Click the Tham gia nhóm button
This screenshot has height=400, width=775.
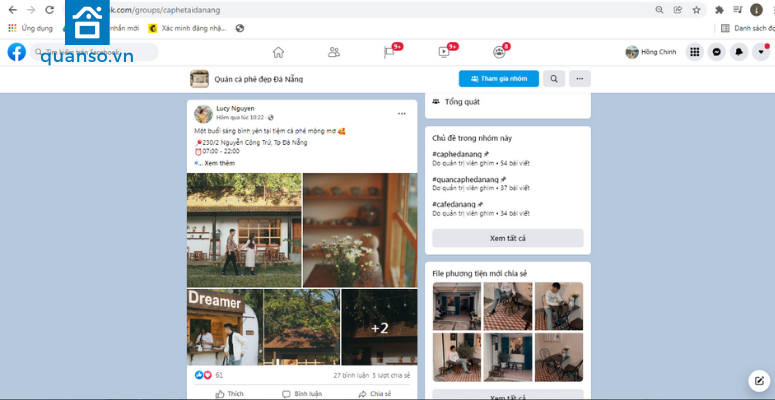point(499,79)
